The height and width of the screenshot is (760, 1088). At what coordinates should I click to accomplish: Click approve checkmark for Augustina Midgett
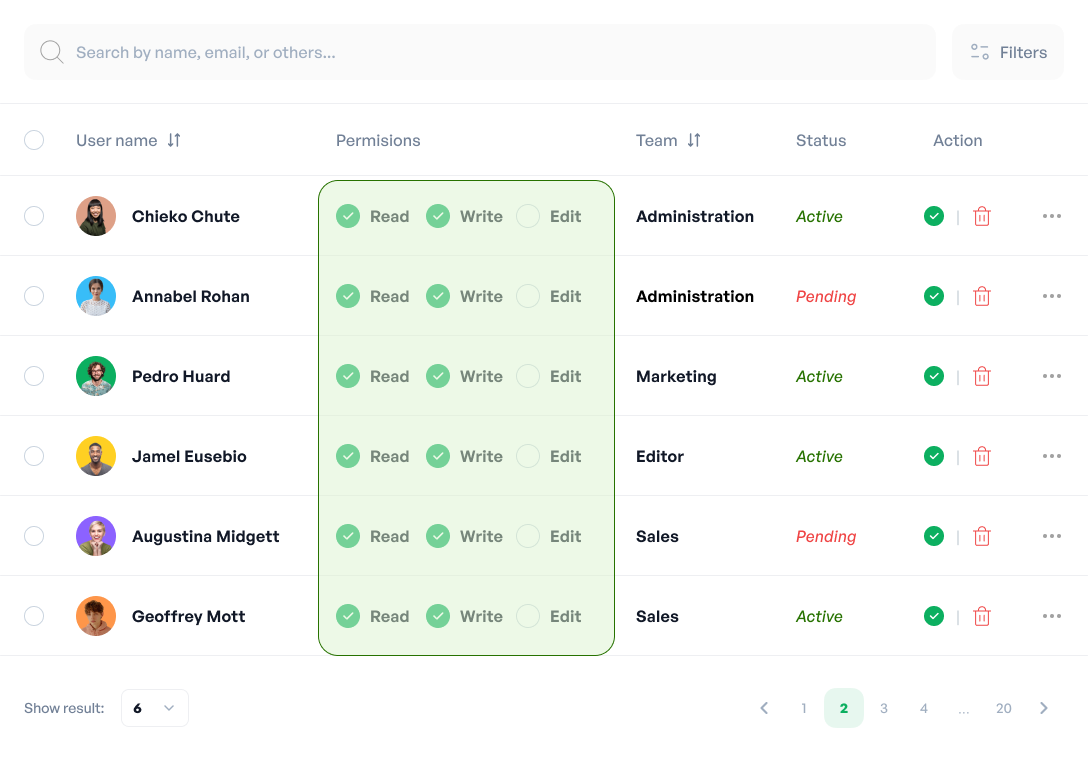pyautogui.click(x=934, y=536)
